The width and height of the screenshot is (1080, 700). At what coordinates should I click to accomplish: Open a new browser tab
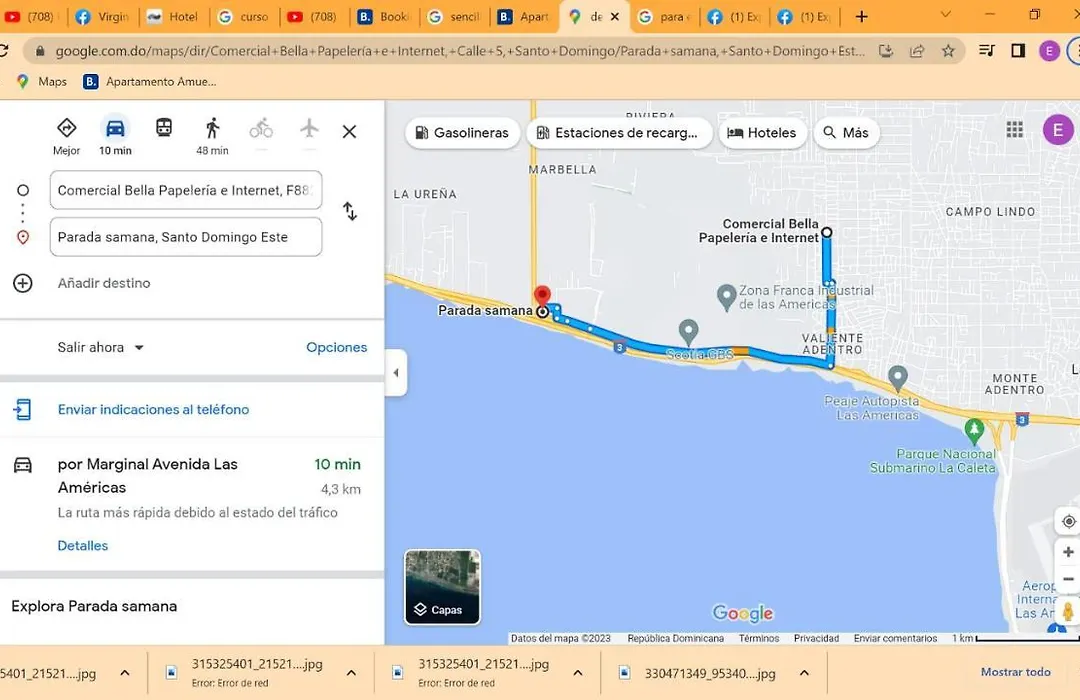tap(861, 17)
